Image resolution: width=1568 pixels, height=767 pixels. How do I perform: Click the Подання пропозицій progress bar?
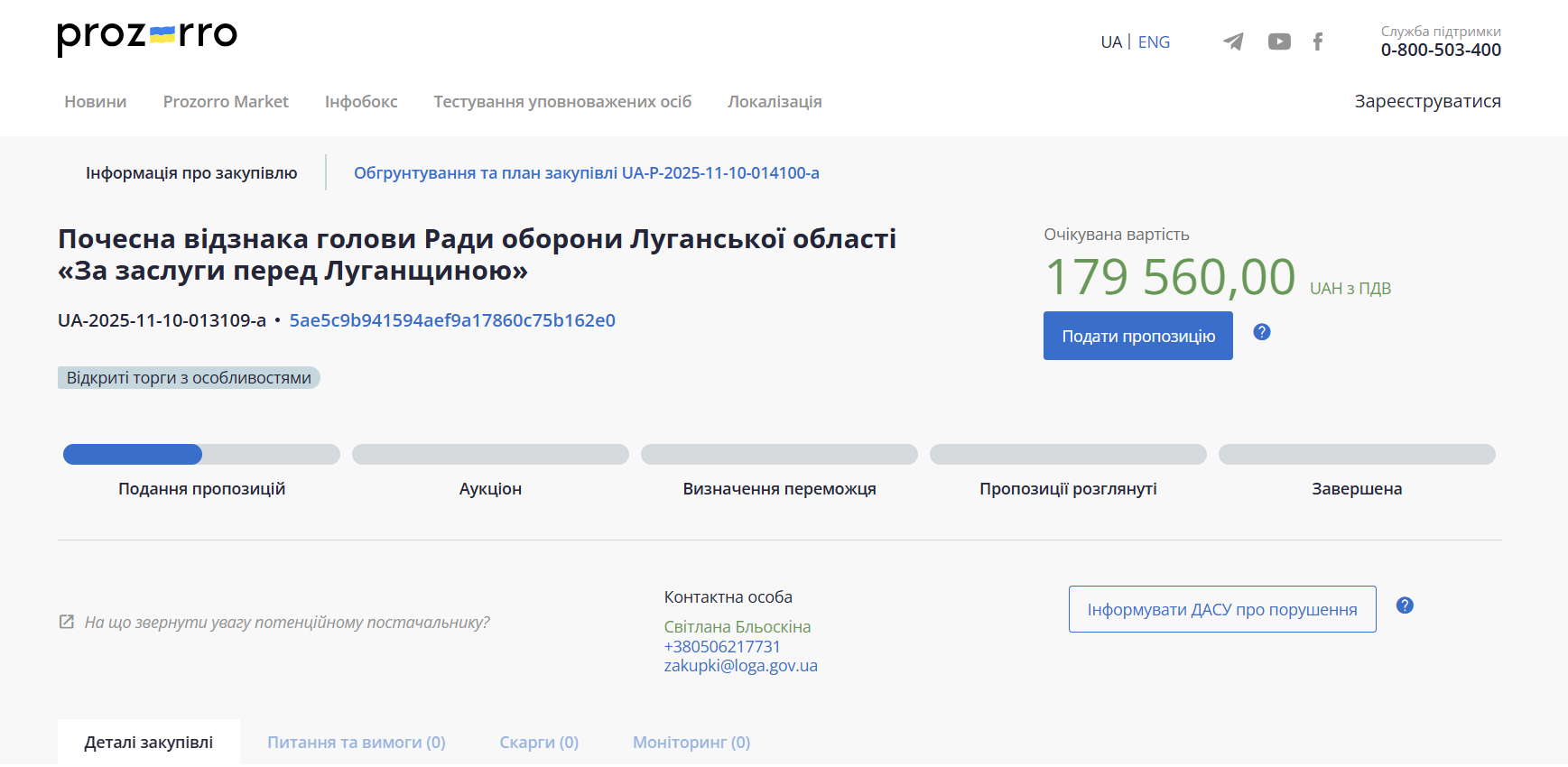coord(201,455)
